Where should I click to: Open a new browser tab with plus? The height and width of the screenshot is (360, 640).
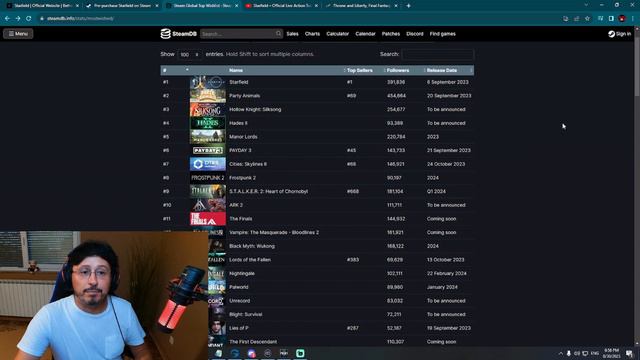click(408, 6)
